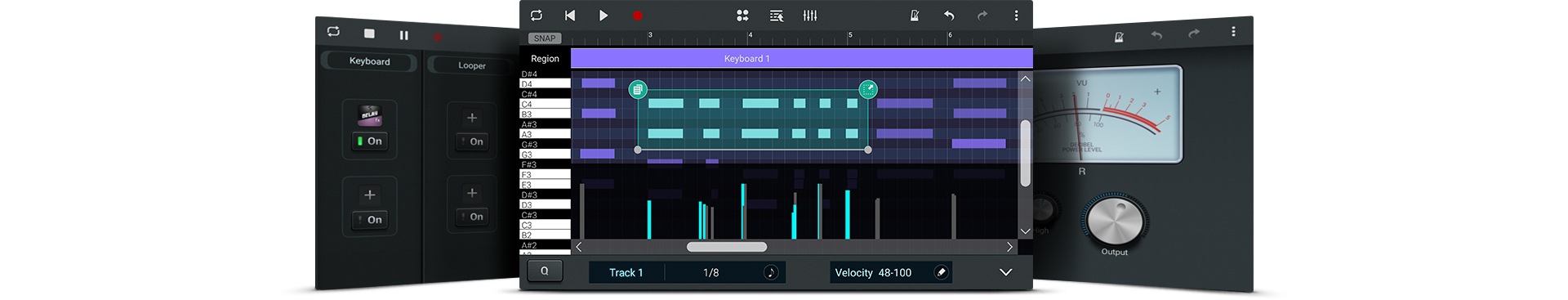Add effect in second Keyboard slot
Viewport: 1568px width, 300px height.
pos(369,195)
